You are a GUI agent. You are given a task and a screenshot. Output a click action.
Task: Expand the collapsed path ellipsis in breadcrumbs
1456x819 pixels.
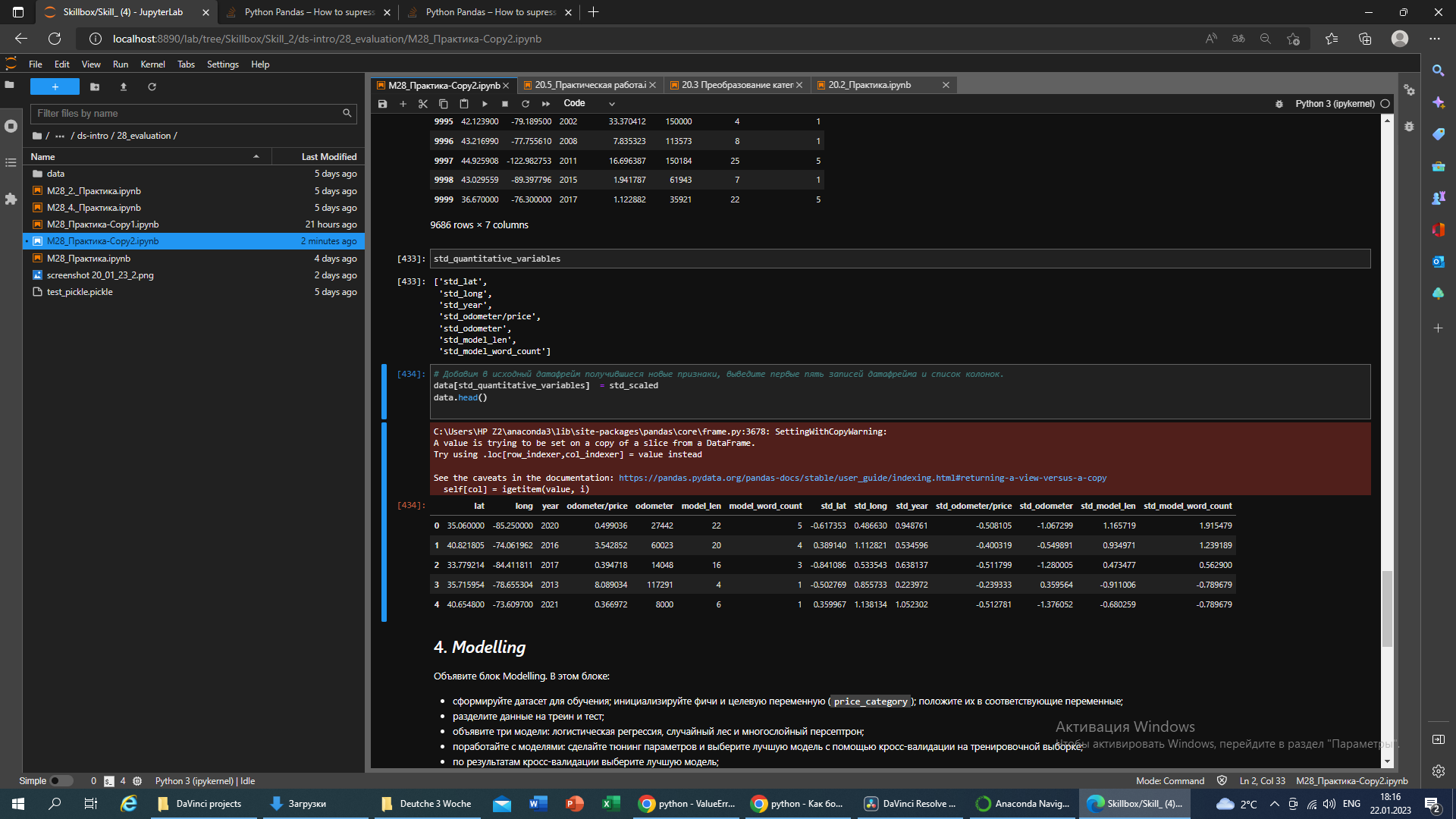60,136
